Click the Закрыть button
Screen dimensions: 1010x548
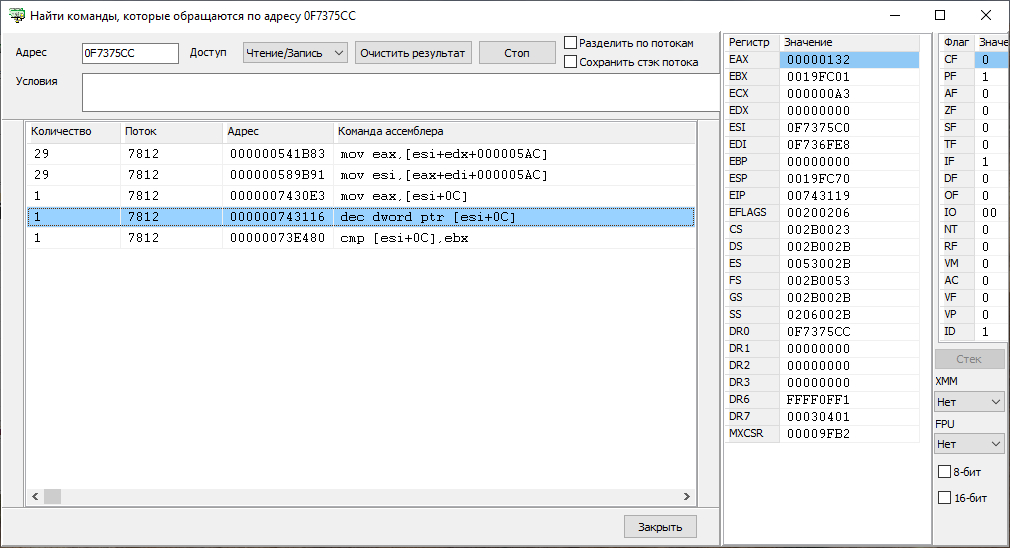[x=660, y=527]
